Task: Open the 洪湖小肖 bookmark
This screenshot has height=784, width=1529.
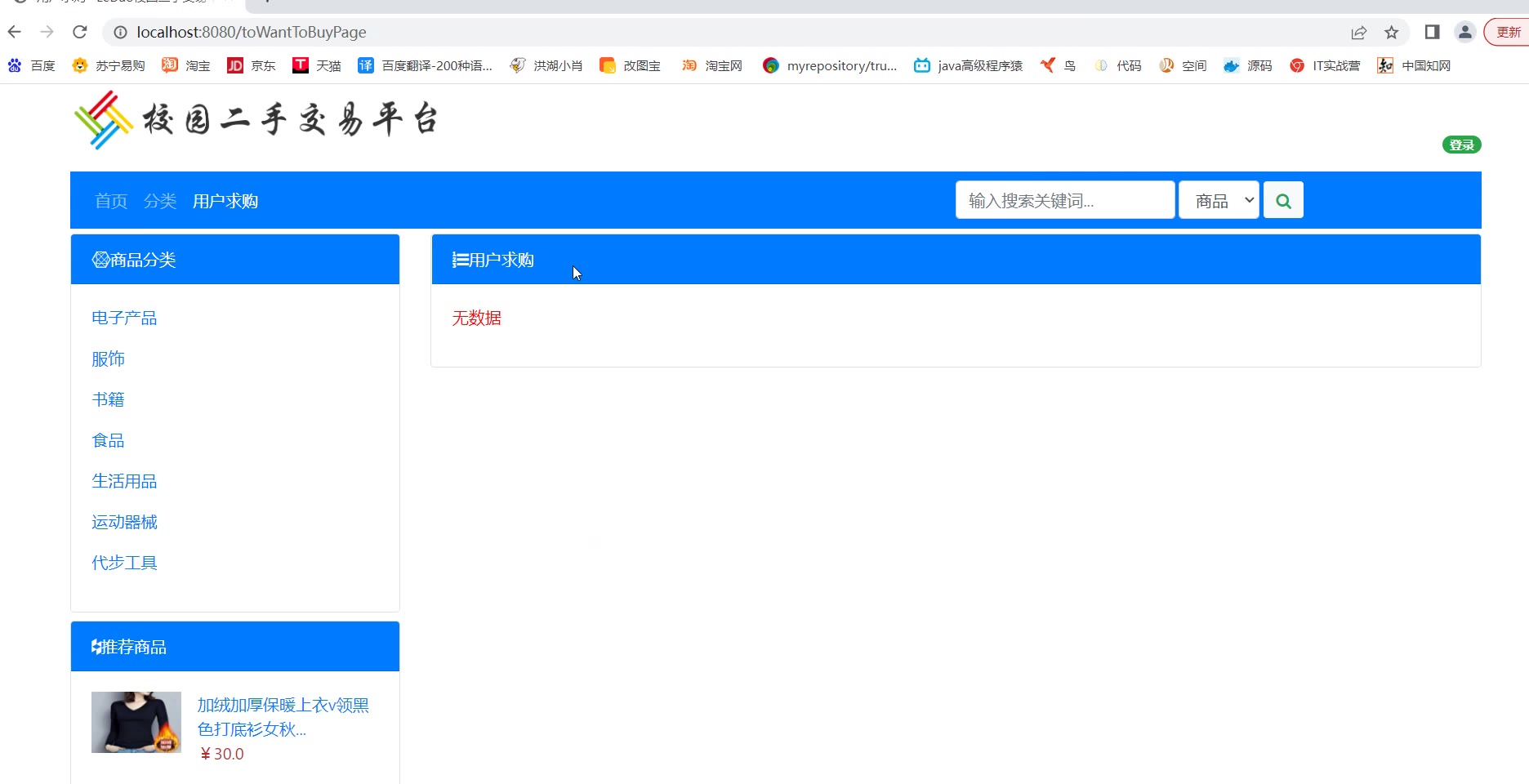Action: click(x=546, y=65)
